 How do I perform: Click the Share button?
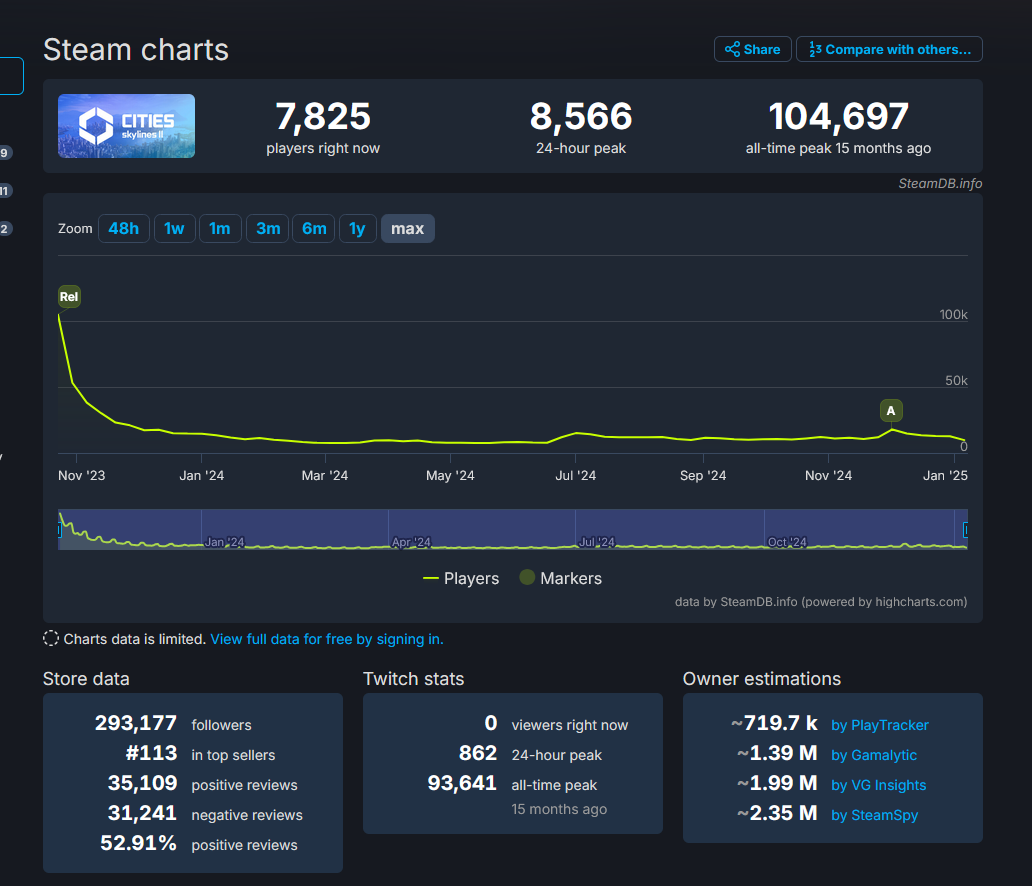[752, 49]
